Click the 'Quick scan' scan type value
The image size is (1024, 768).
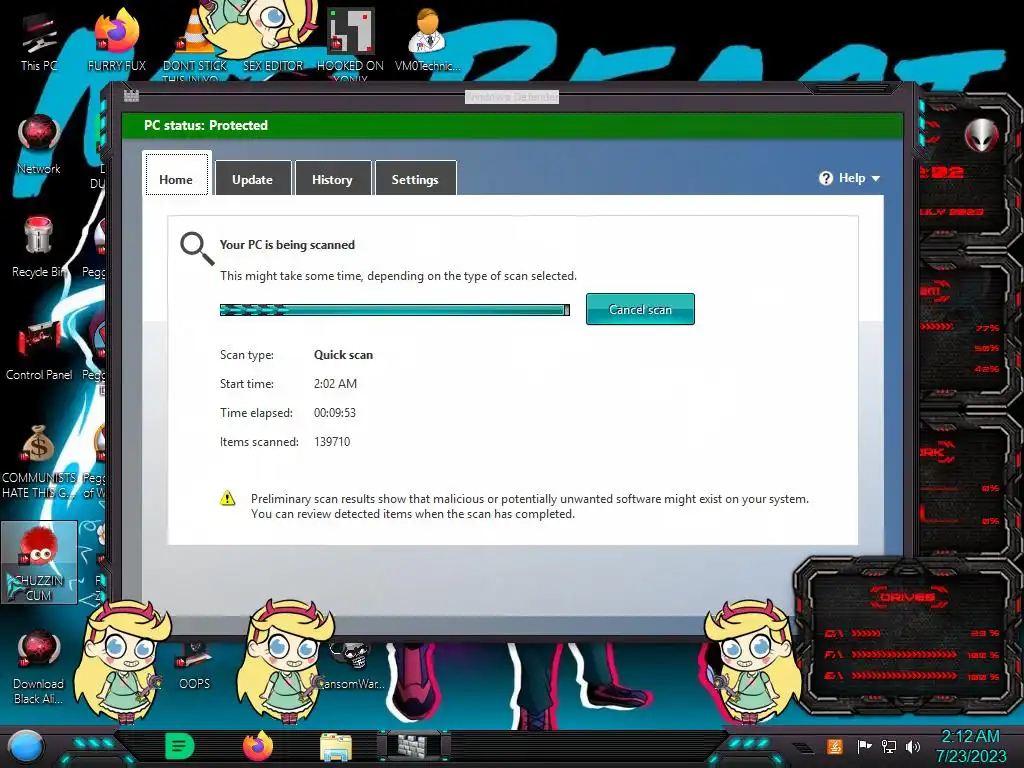344,355
